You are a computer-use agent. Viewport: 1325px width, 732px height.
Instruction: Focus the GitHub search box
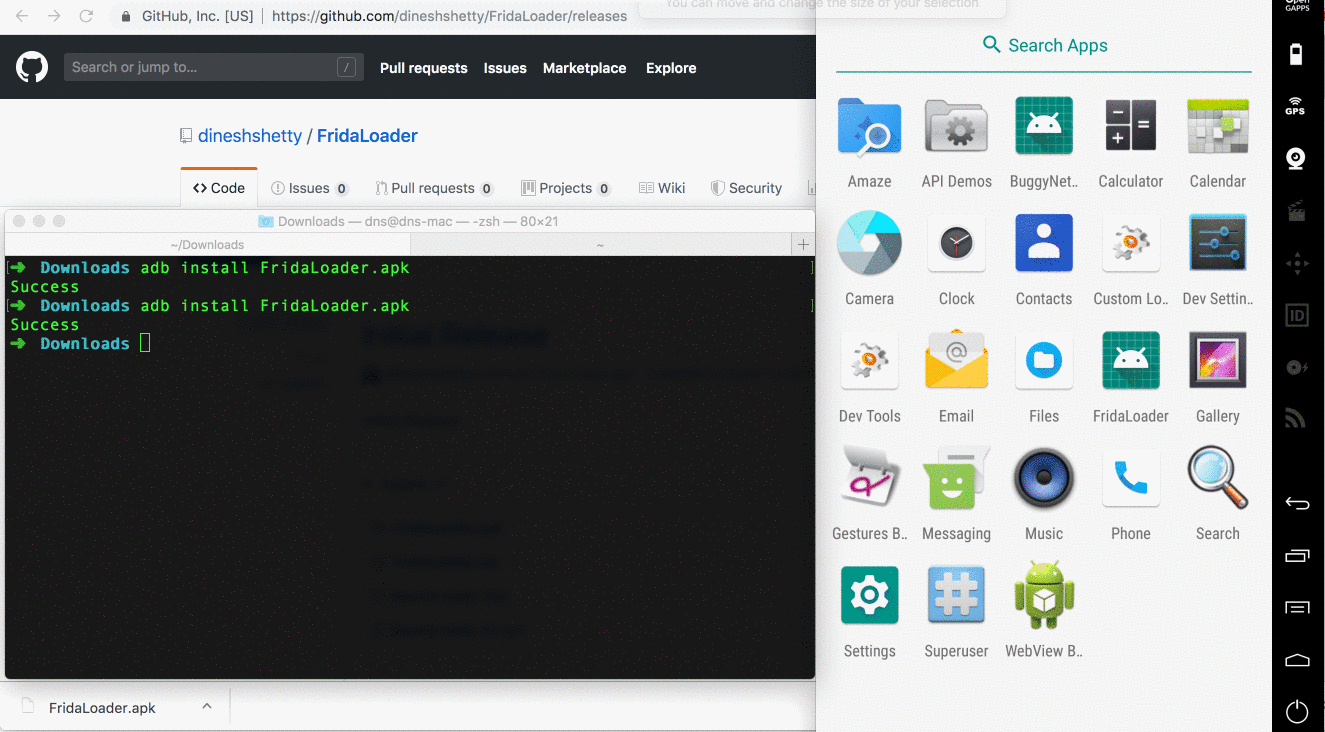click(214, 67)
